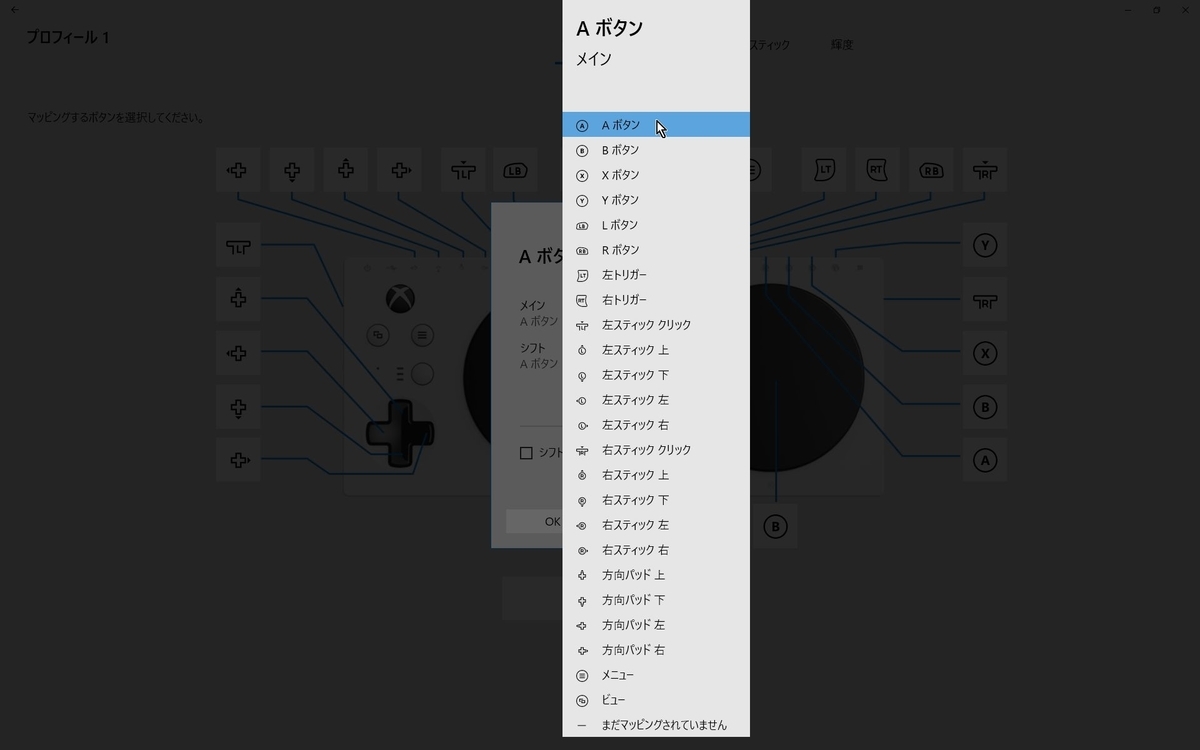Viewport: 1200px width, 750px height.
Task: Choose '方向パッド 上' mapping
Action: 656,575
